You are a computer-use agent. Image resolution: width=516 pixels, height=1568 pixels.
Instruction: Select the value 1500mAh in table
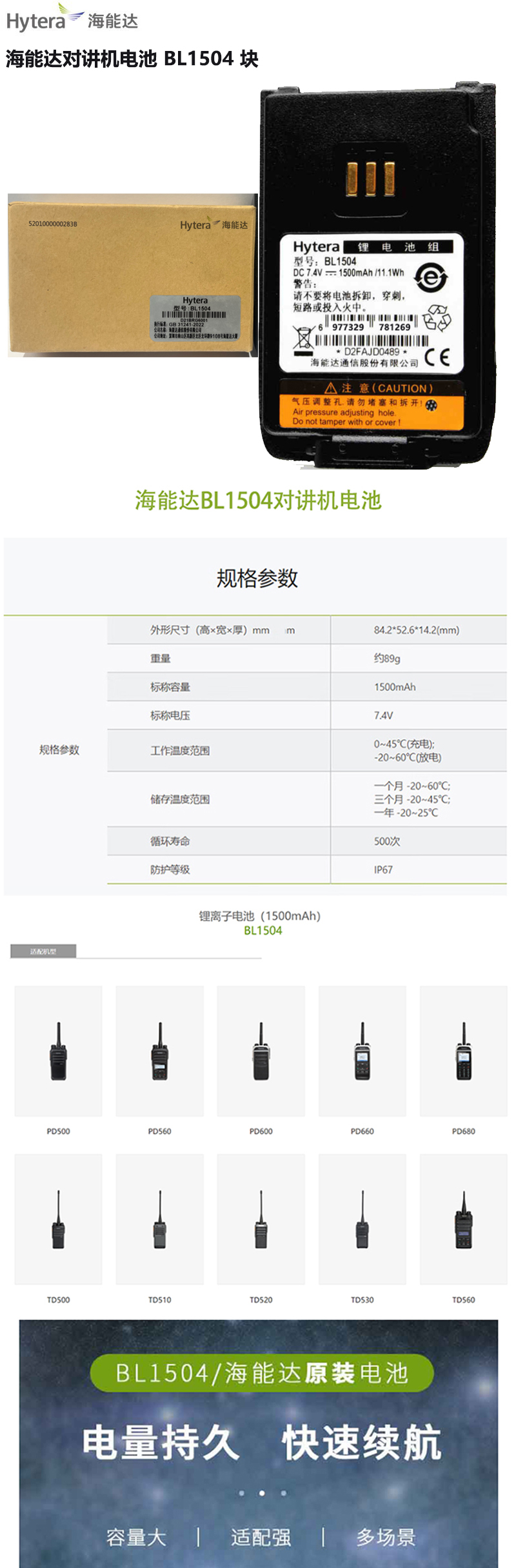[395, 687]
